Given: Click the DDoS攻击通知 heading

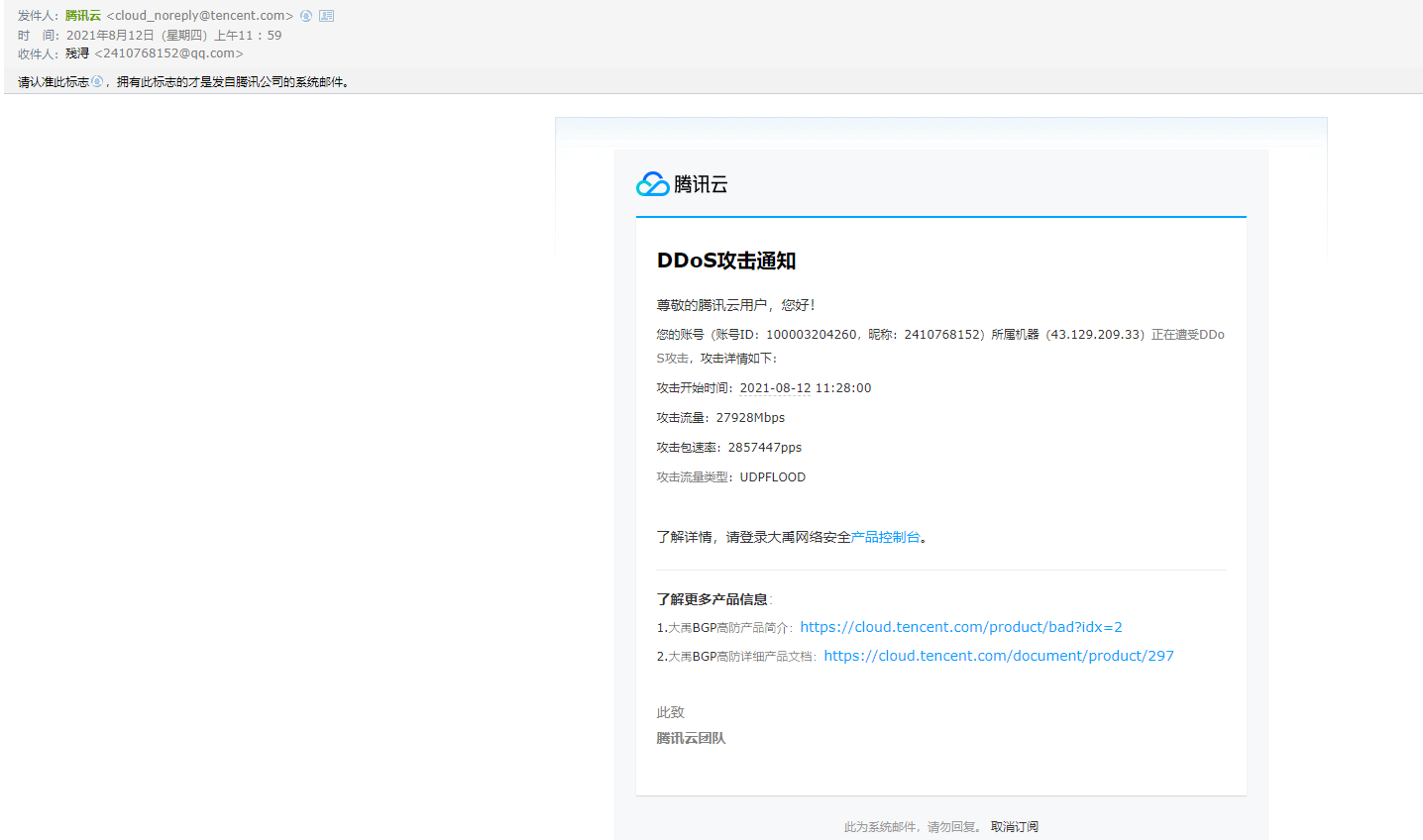Looking at the screenshot, I should [x=726, y=261].
